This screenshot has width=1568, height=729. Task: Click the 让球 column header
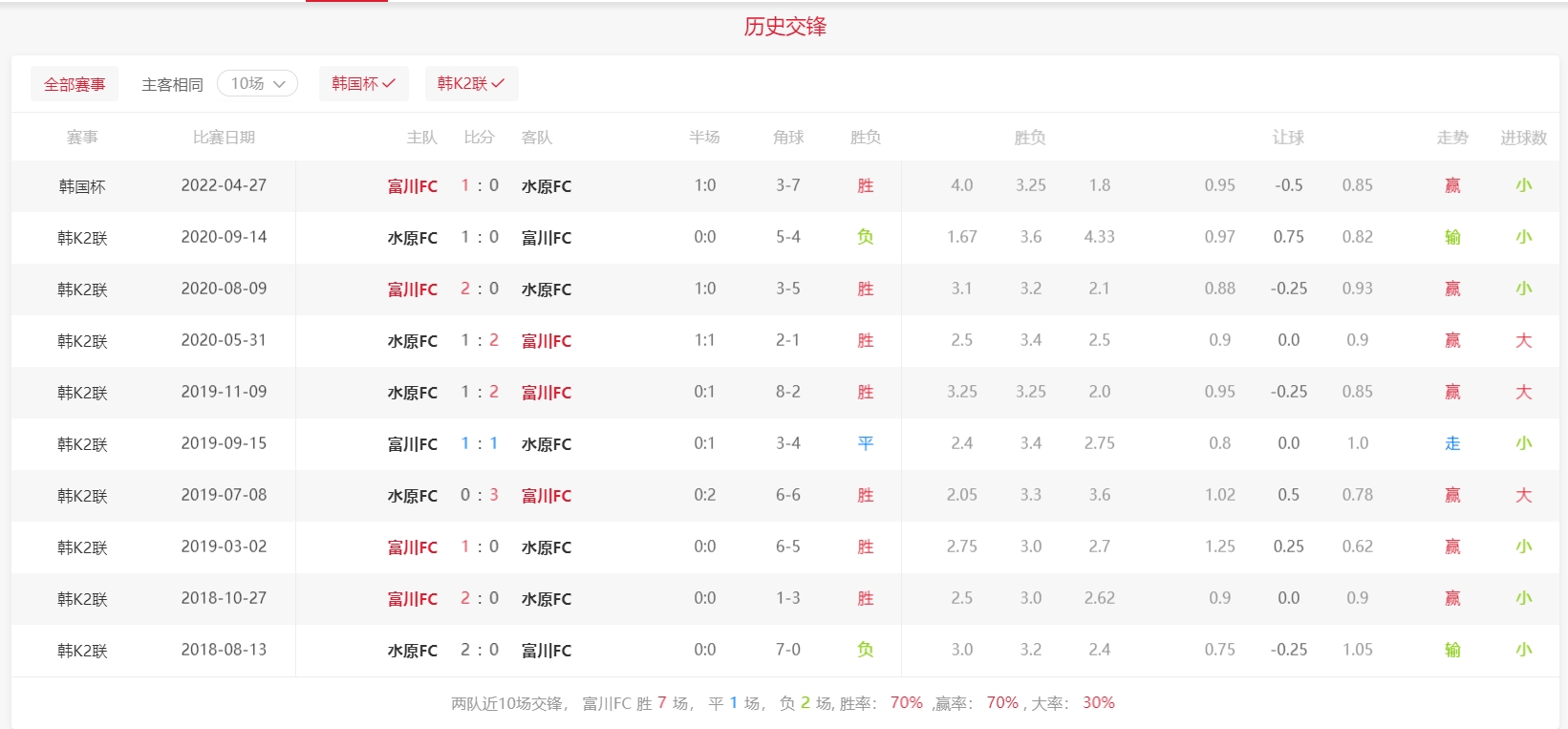(1287, 138)
